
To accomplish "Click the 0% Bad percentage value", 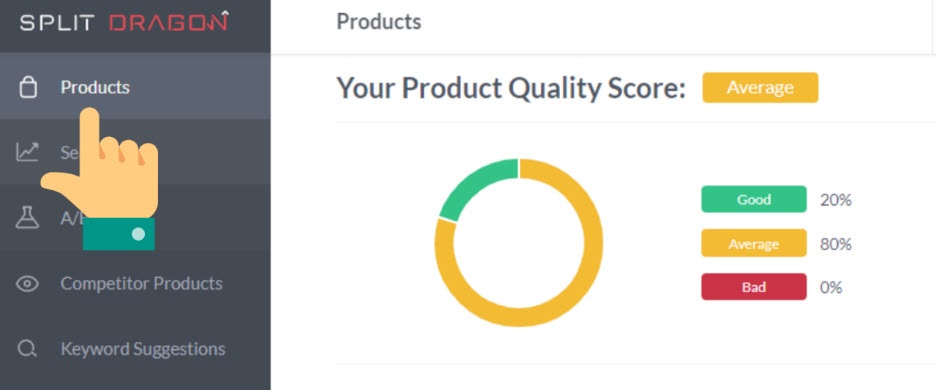I will click(x=830, y=288).
